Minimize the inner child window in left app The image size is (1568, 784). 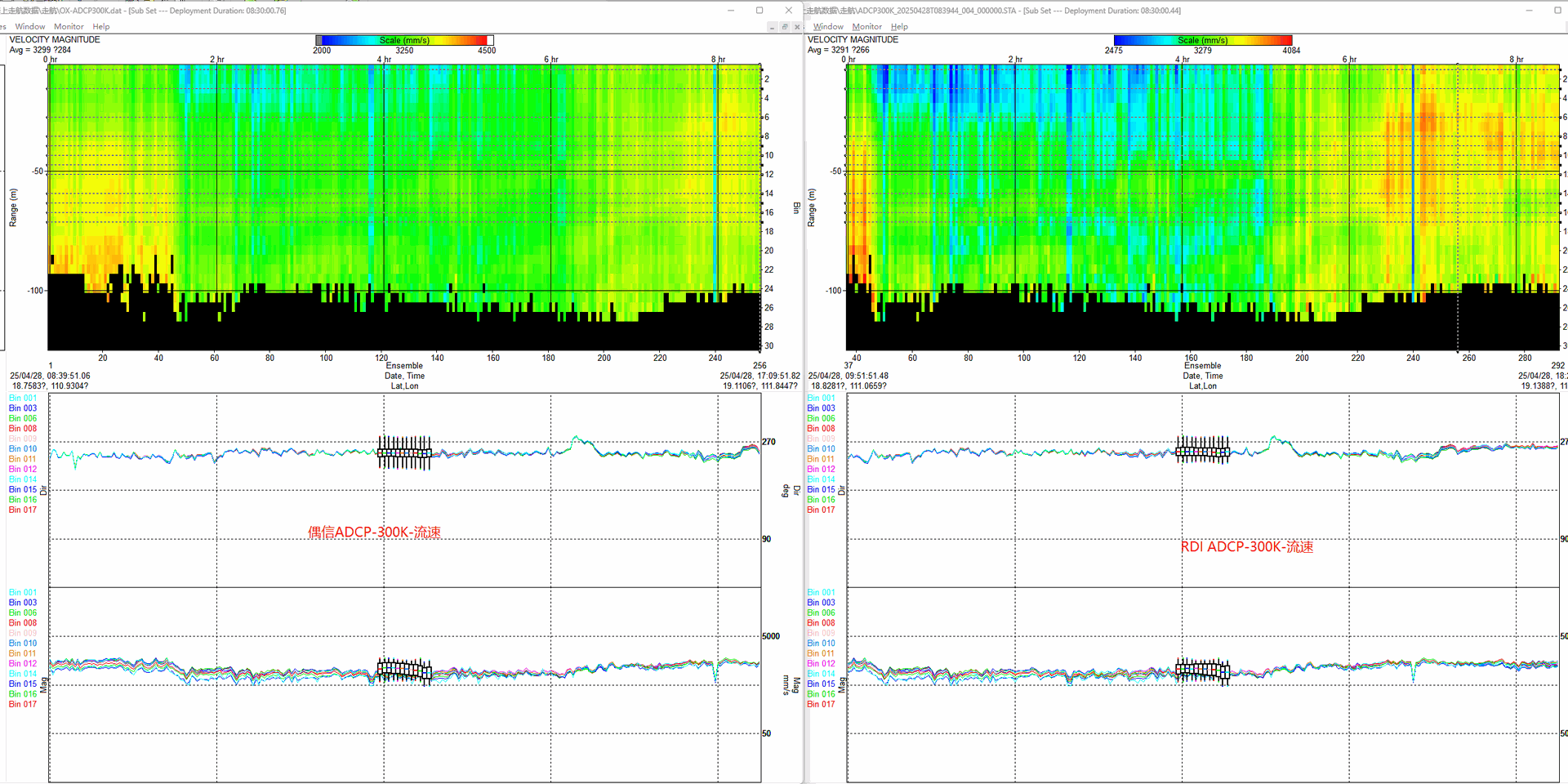pyautogui.click(x=772, y=27)
